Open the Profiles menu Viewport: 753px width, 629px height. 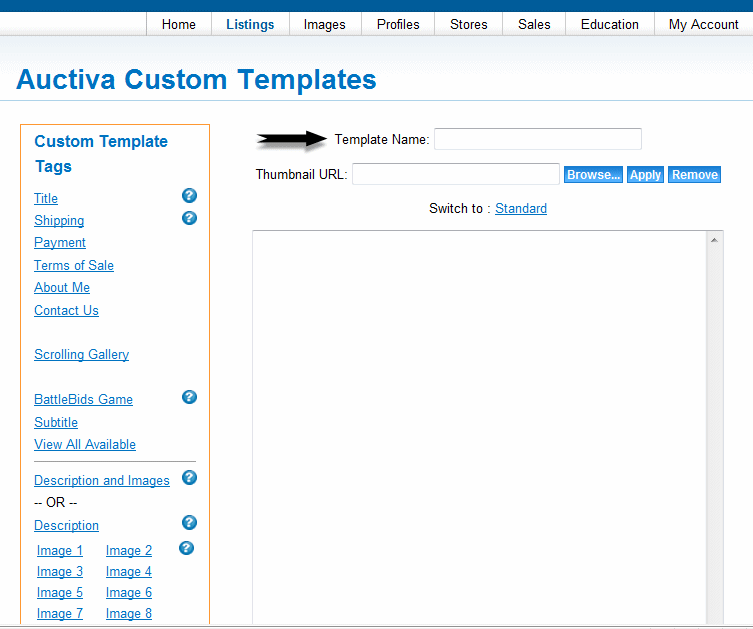[398, 24]
